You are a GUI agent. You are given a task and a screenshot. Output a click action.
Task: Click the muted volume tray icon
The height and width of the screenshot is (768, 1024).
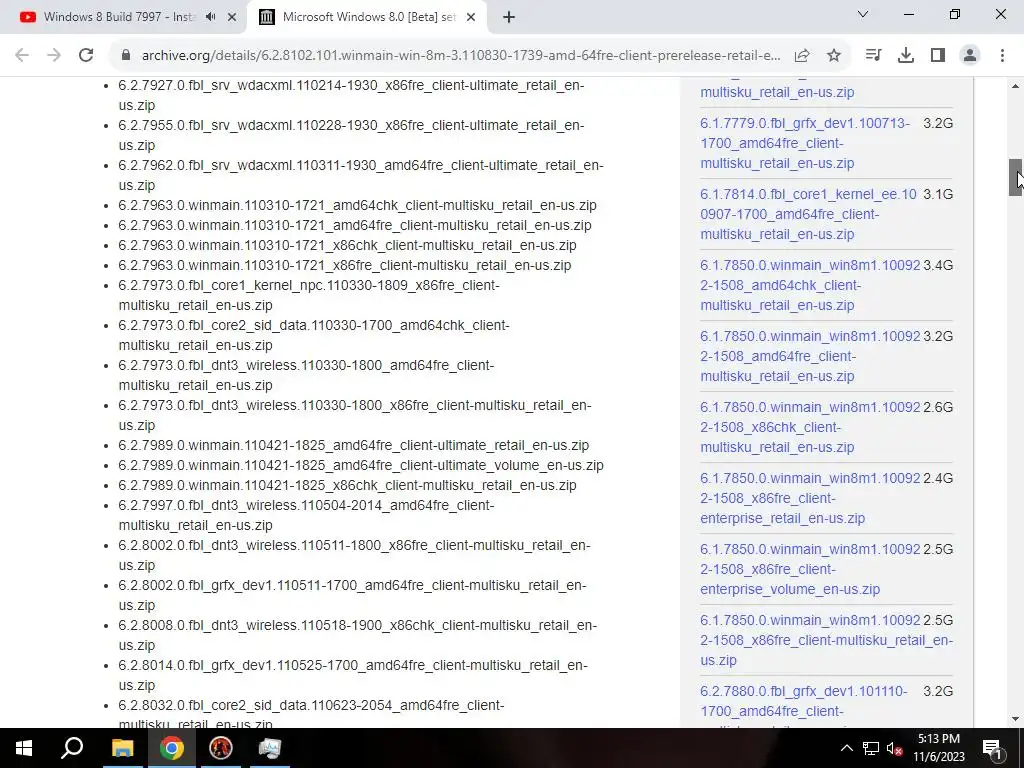(894, 748)
